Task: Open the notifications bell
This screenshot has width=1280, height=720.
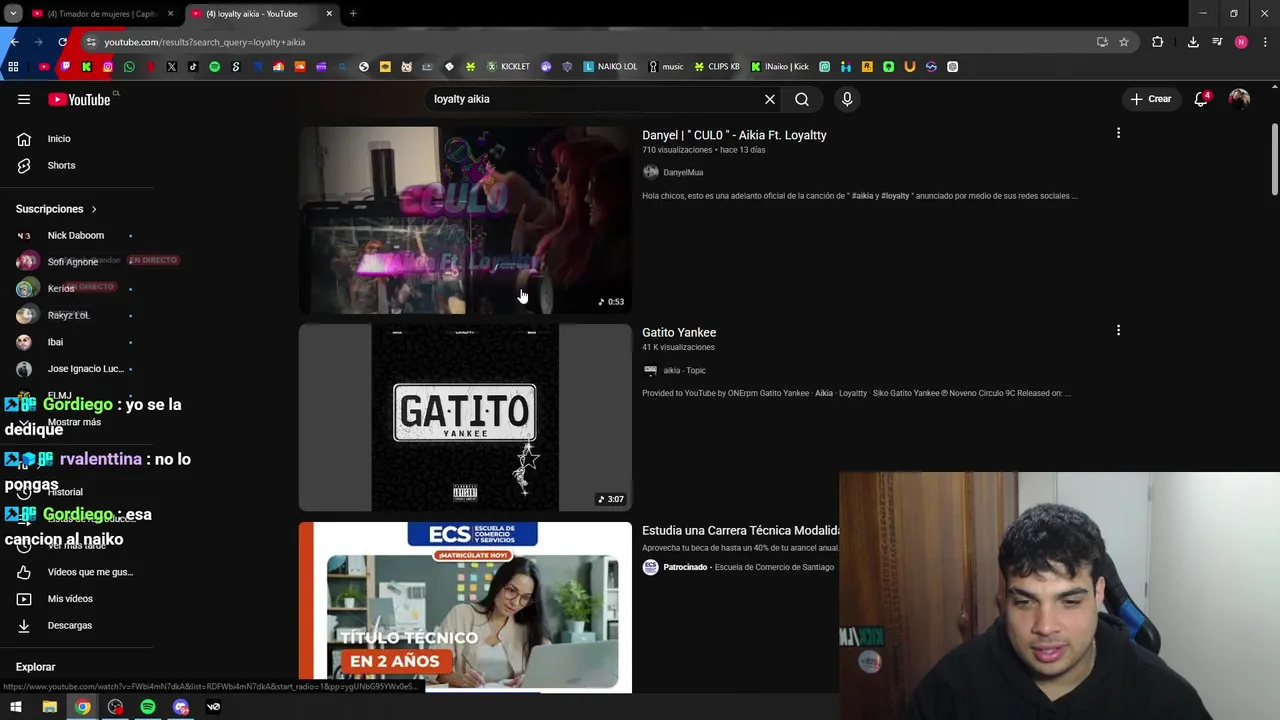Action: [x=1201, y=99]
